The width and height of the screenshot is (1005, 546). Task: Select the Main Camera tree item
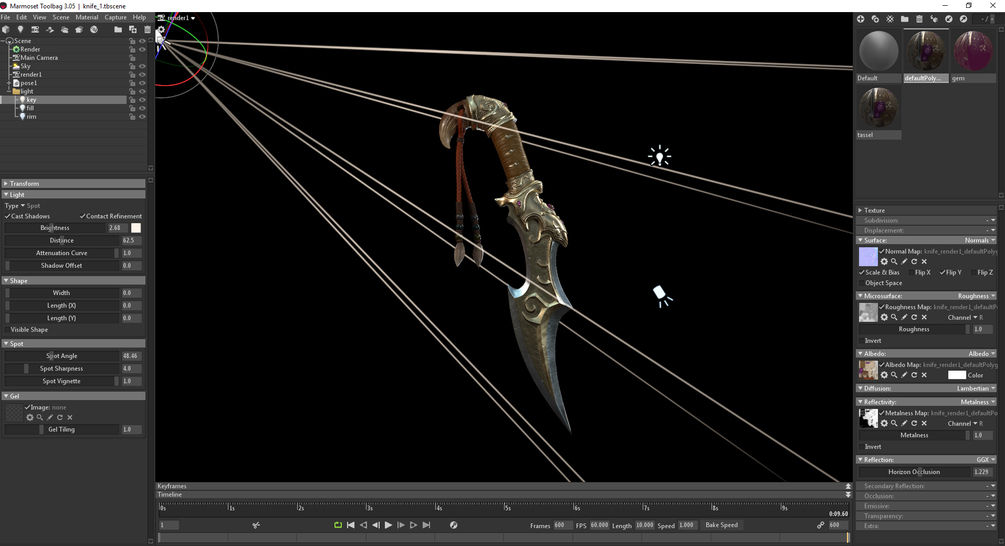tap(39, 58)
